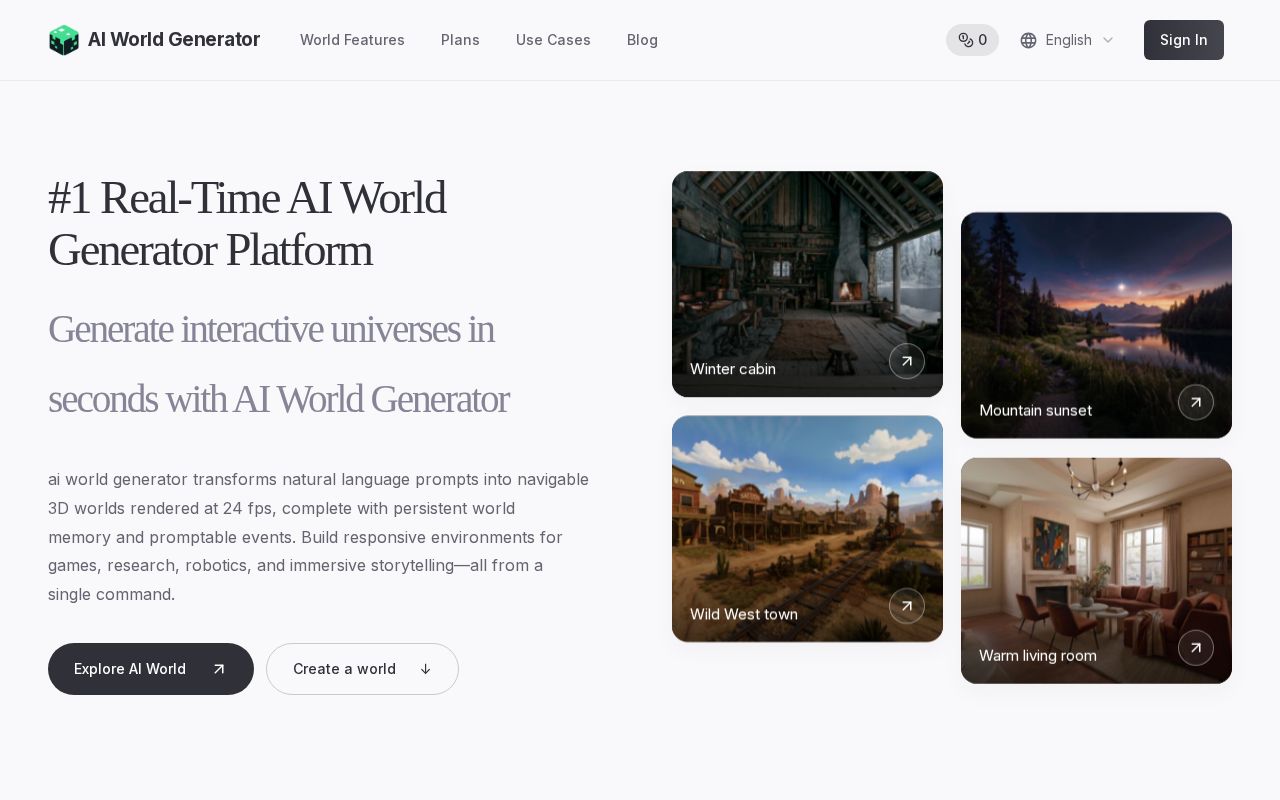This screenshot has width=1280, height=800.
Task: Open the Winter cabin arrow icon
Action: tap(907, 361)
